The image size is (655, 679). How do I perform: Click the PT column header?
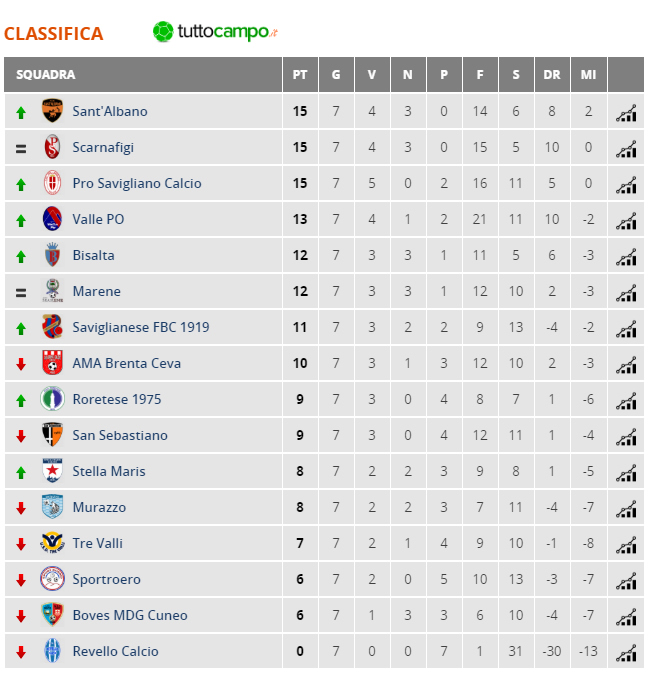(300, 74)
